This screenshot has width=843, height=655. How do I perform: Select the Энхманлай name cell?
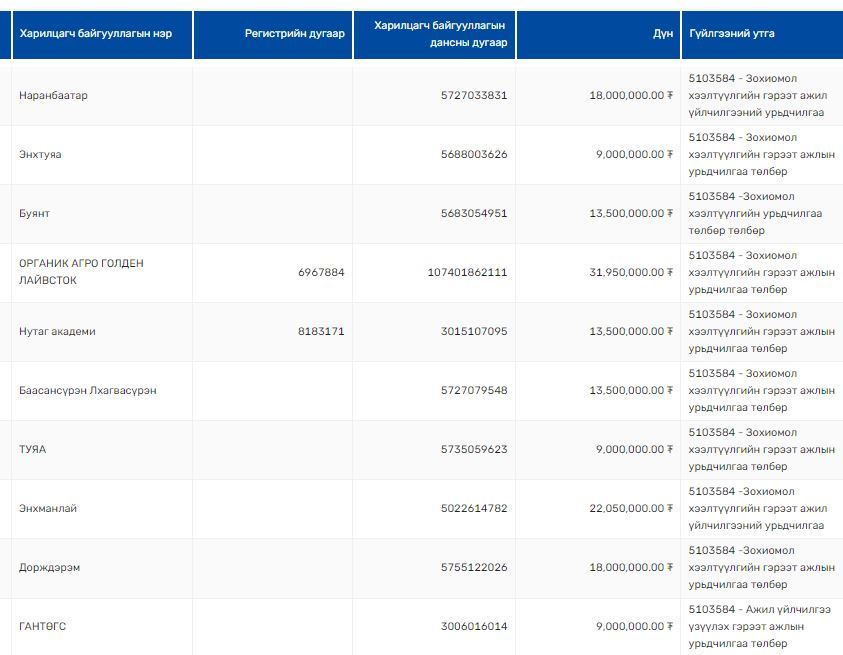coord(48,508)
